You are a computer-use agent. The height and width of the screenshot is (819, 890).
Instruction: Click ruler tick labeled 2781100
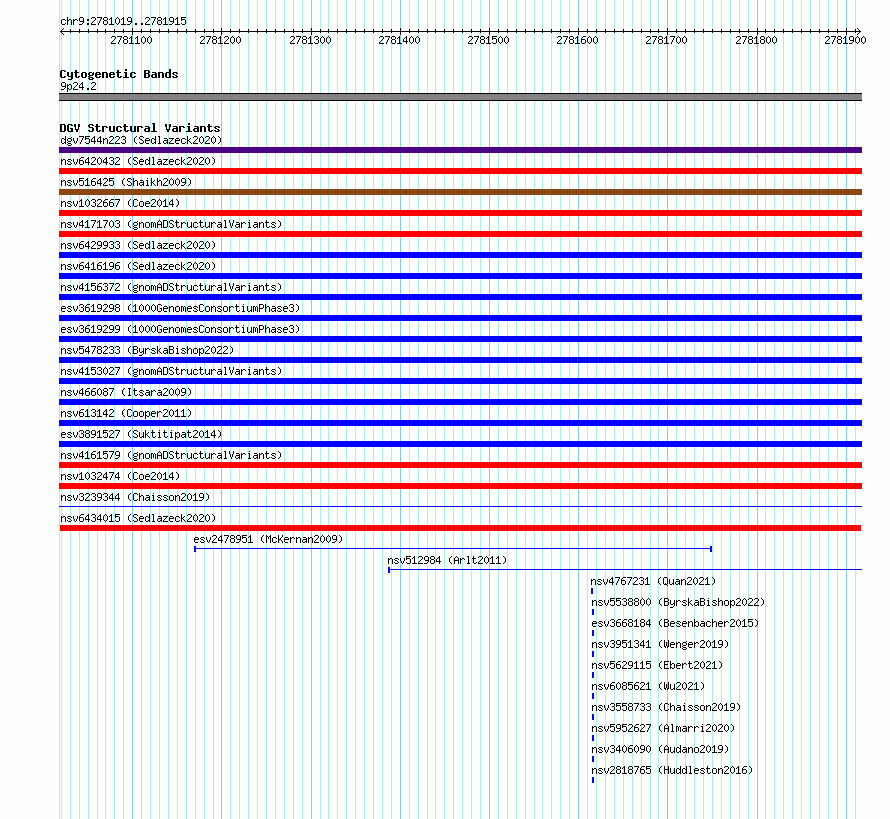[132, 40]
